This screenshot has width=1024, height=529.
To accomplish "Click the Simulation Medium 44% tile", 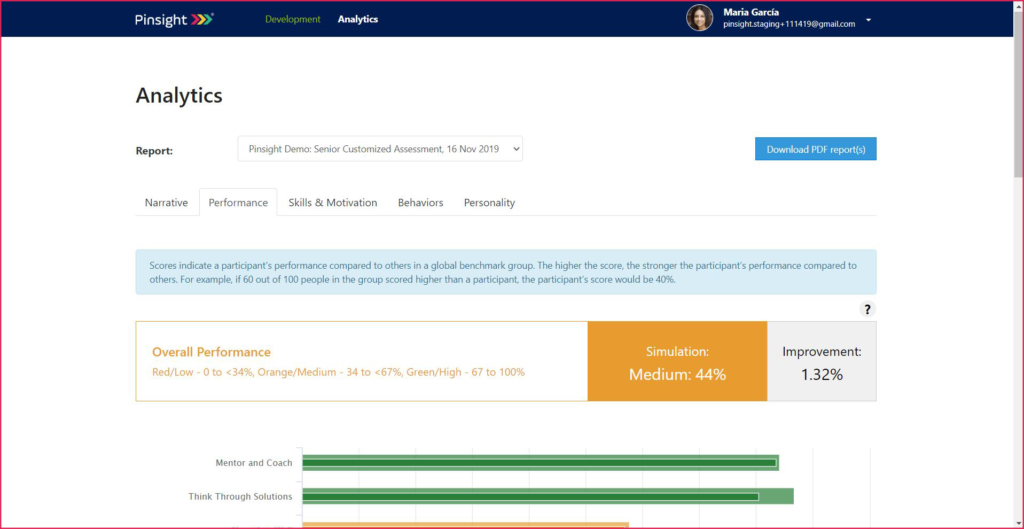I will [x=677, y=362].
